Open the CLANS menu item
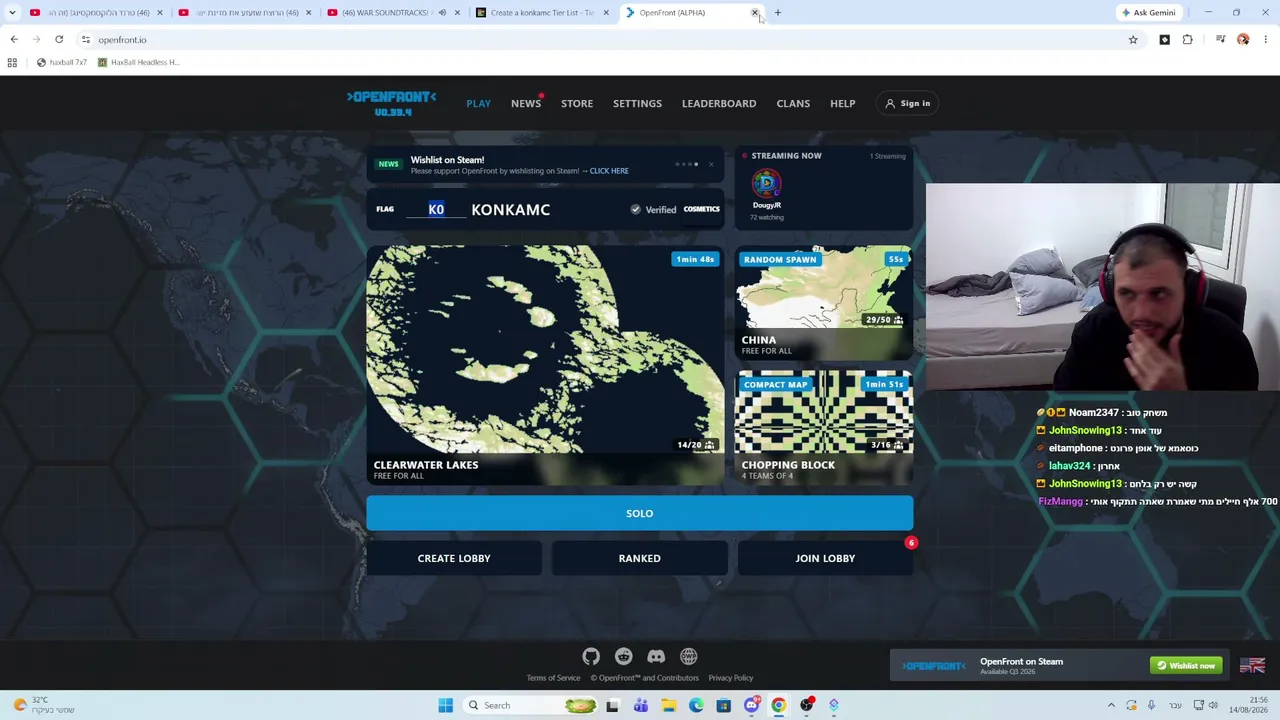Screen dimensions: 1280x720 point(793,103)
